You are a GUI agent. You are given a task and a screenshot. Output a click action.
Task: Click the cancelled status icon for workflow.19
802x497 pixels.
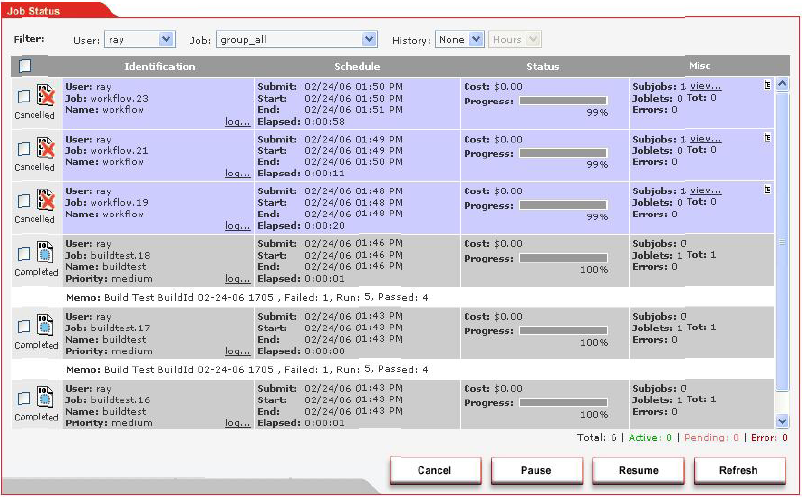[x=45, y=200]
